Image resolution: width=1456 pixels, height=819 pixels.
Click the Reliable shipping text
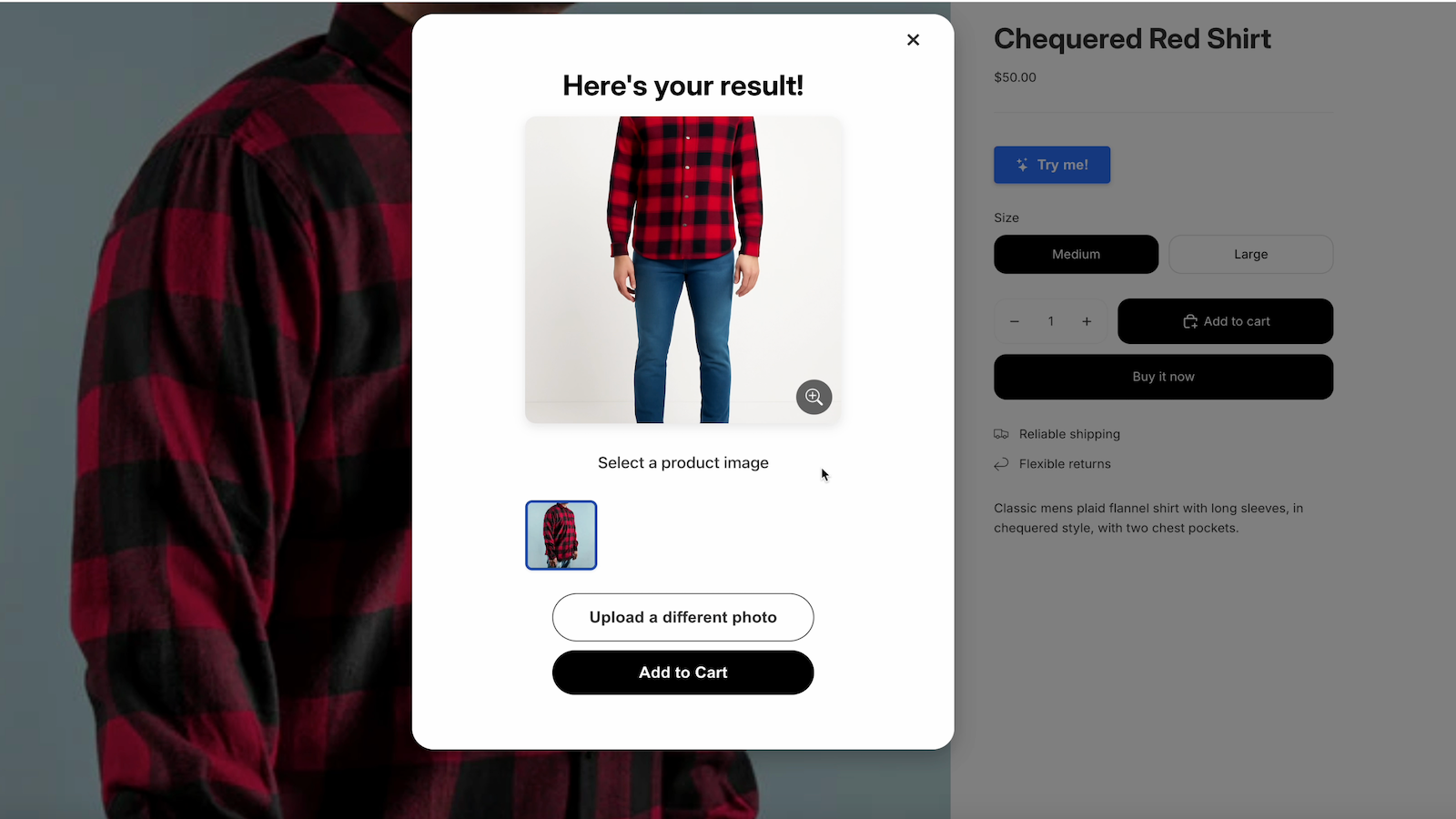[1069, 434]
